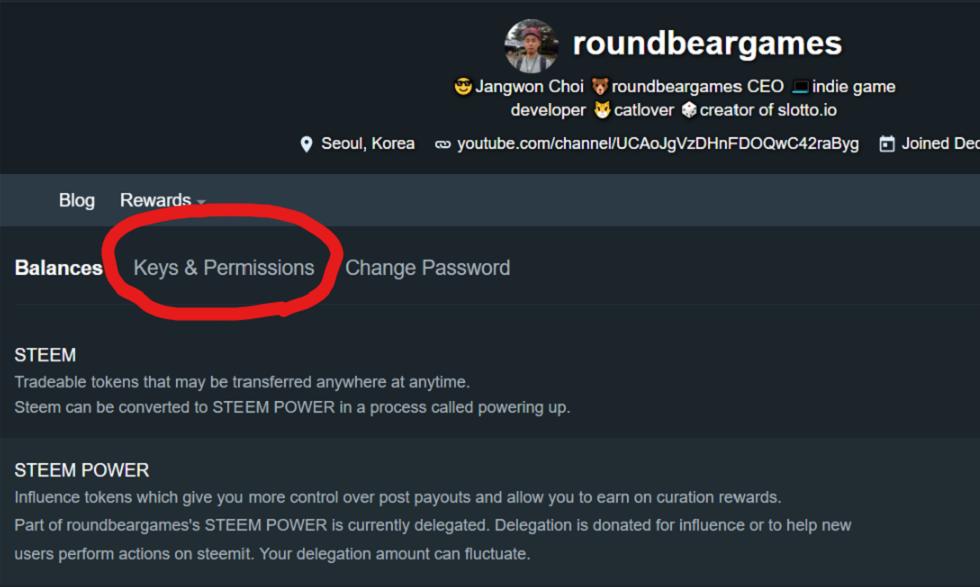The height and width of the screenshot is (587, 980).
Task: Expand the Rewards dropdown menu
Action: (x=162, y=200)
